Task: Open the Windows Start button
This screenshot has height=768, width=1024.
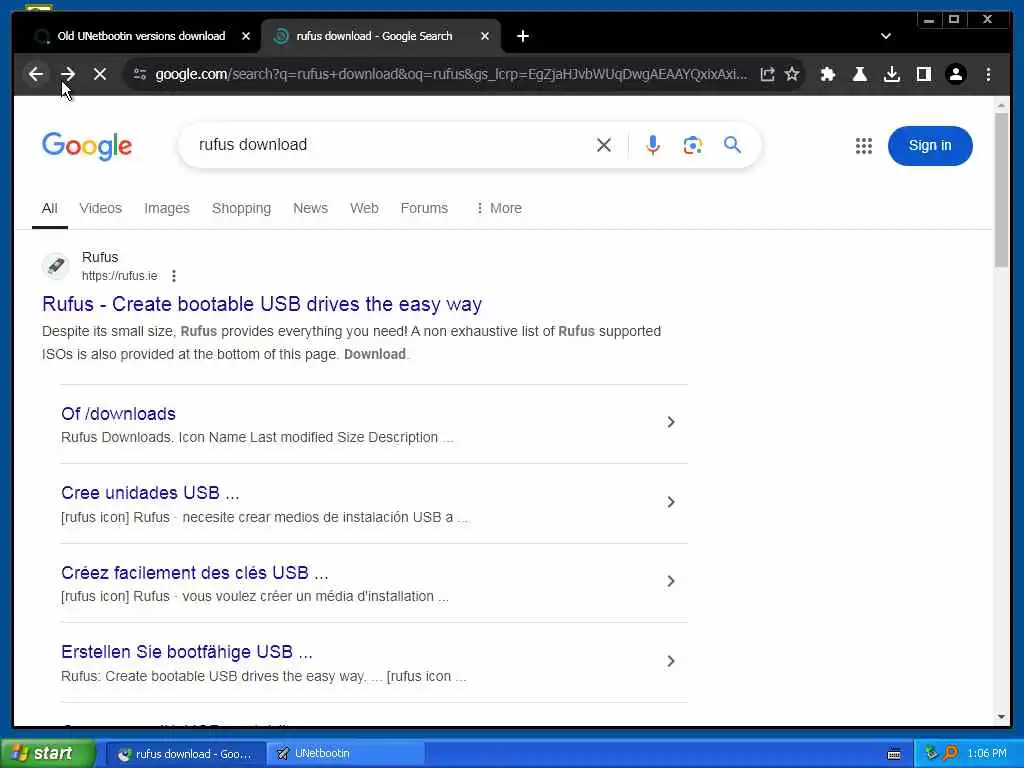Action: pyautogui.click(x=48, y=754)
